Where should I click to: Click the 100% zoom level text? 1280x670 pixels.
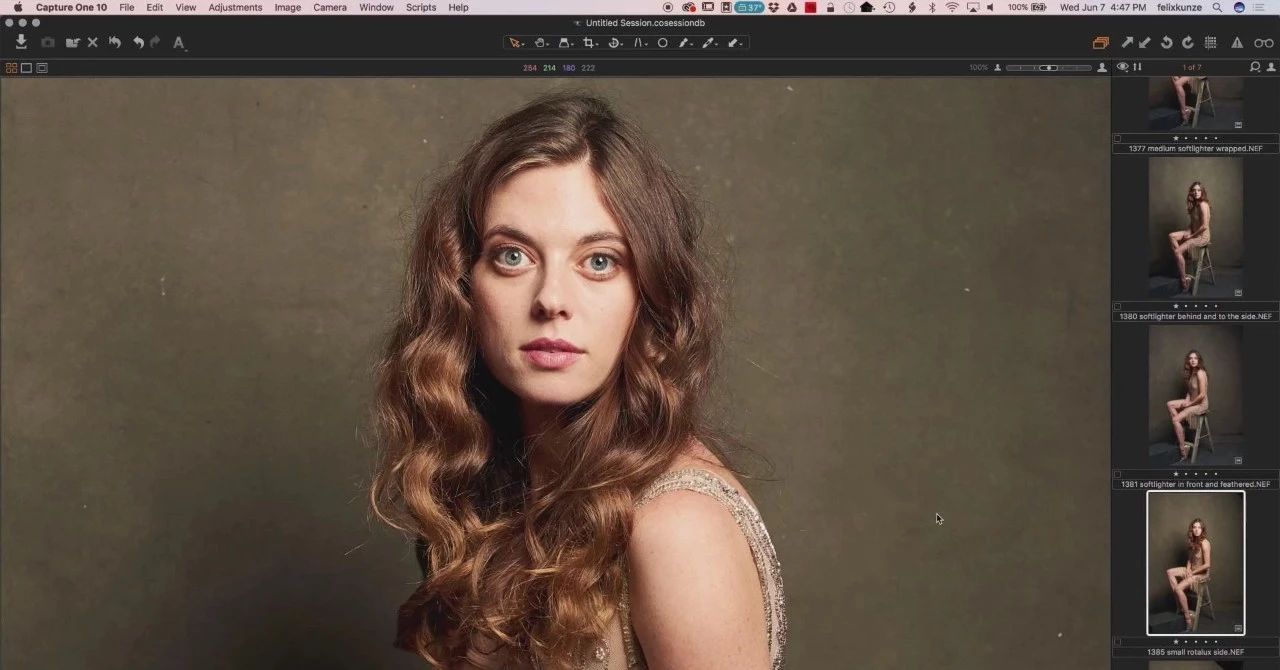click(x=979, y=68)
